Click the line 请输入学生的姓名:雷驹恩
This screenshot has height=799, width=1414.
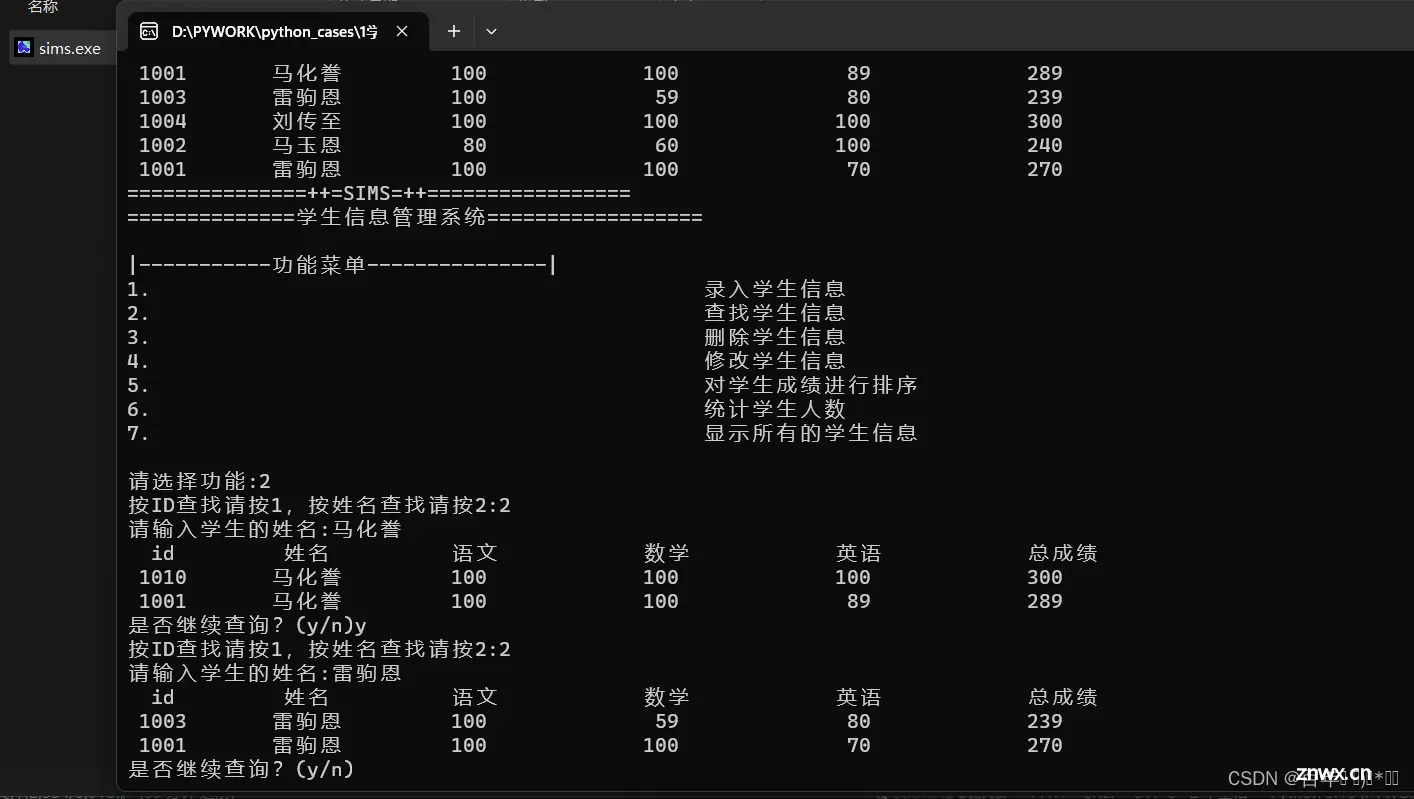click(265, 673)
